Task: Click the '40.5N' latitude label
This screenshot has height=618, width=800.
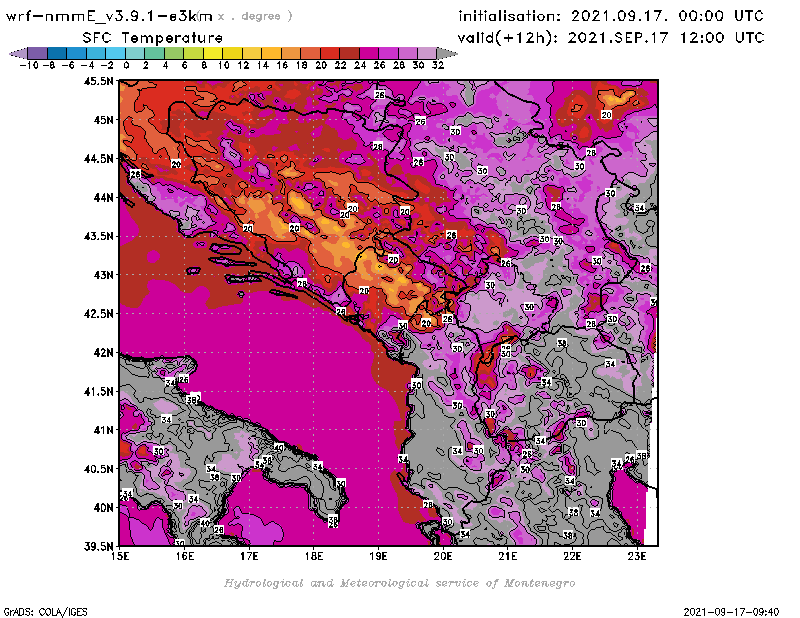Action: tap(98, 469)
